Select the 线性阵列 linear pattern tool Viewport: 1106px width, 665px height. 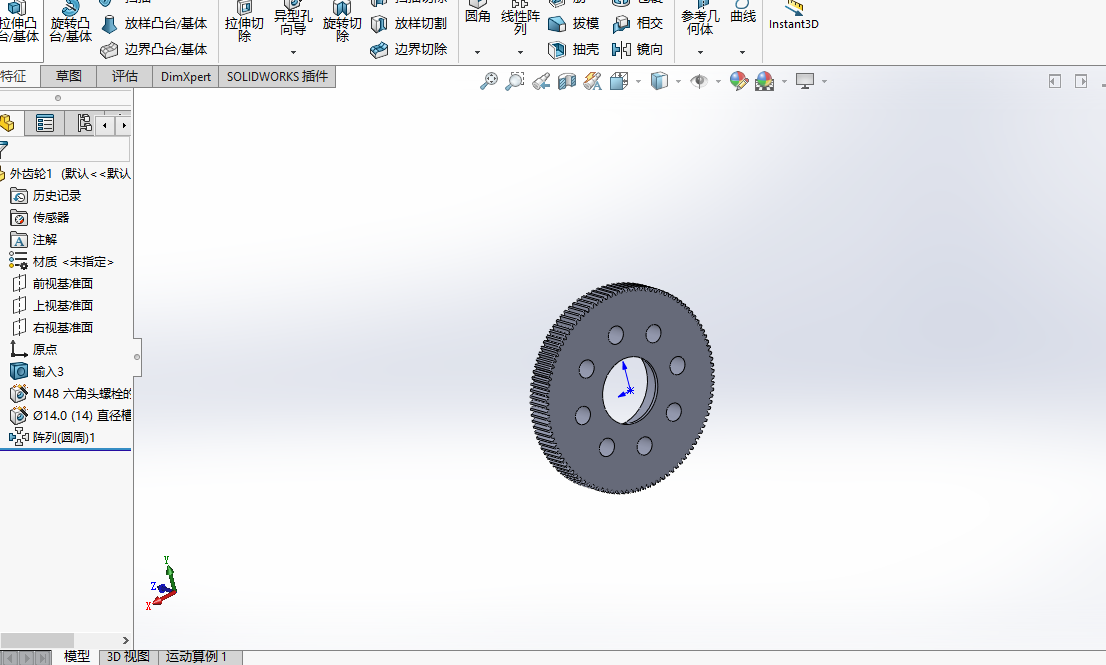pyautogui.click(x=520, y=20)
